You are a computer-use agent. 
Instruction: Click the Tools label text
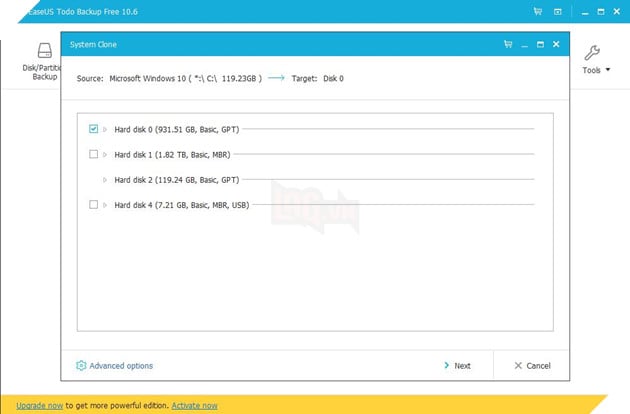point(591,70)
